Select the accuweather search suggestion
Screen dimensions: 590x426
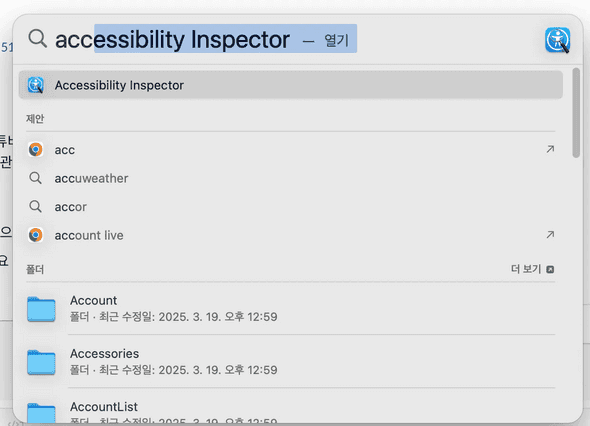tap(290, 178)
